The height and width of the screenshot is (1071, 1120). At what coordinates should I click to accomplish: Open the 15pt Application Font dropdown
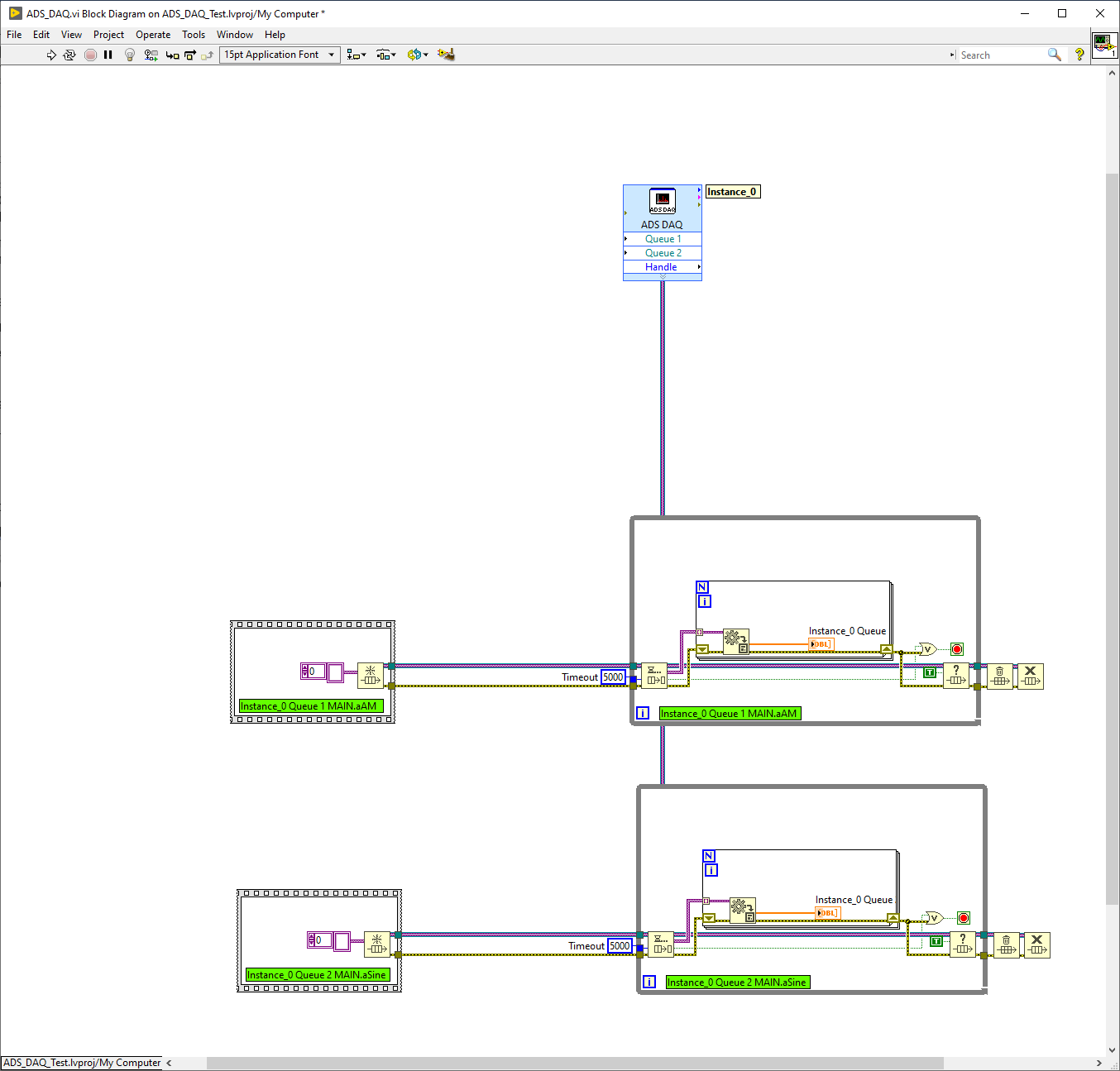[280, 55]
